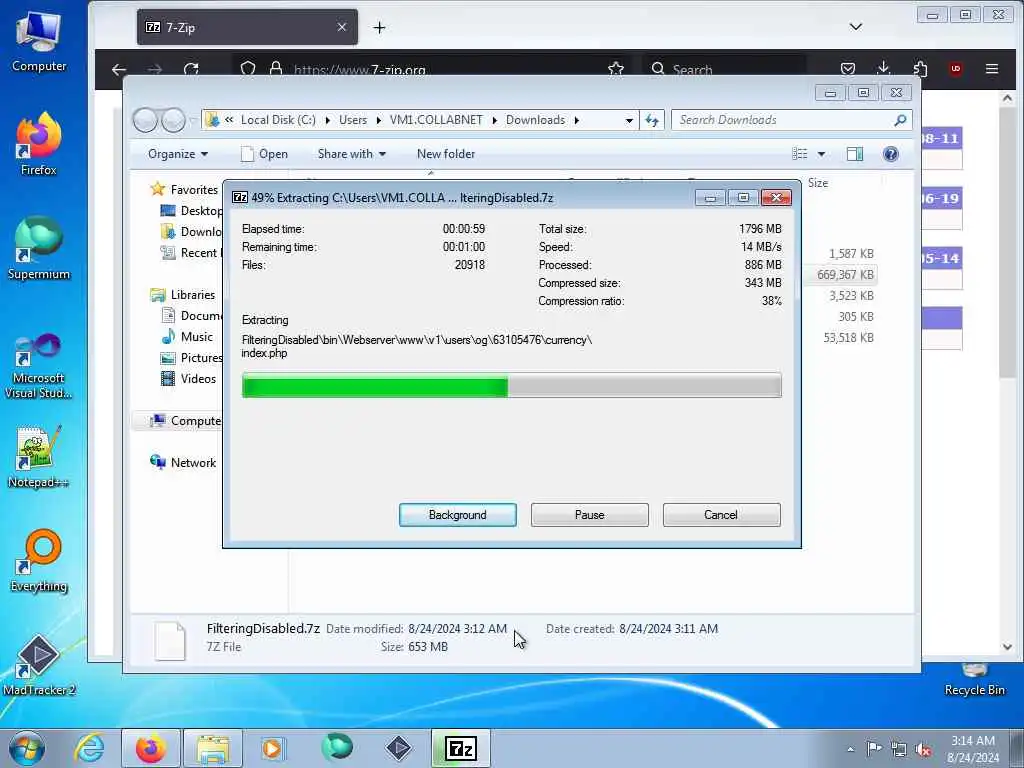
Task: Open Supermium from the taskbar
Action: pos(336,747)
